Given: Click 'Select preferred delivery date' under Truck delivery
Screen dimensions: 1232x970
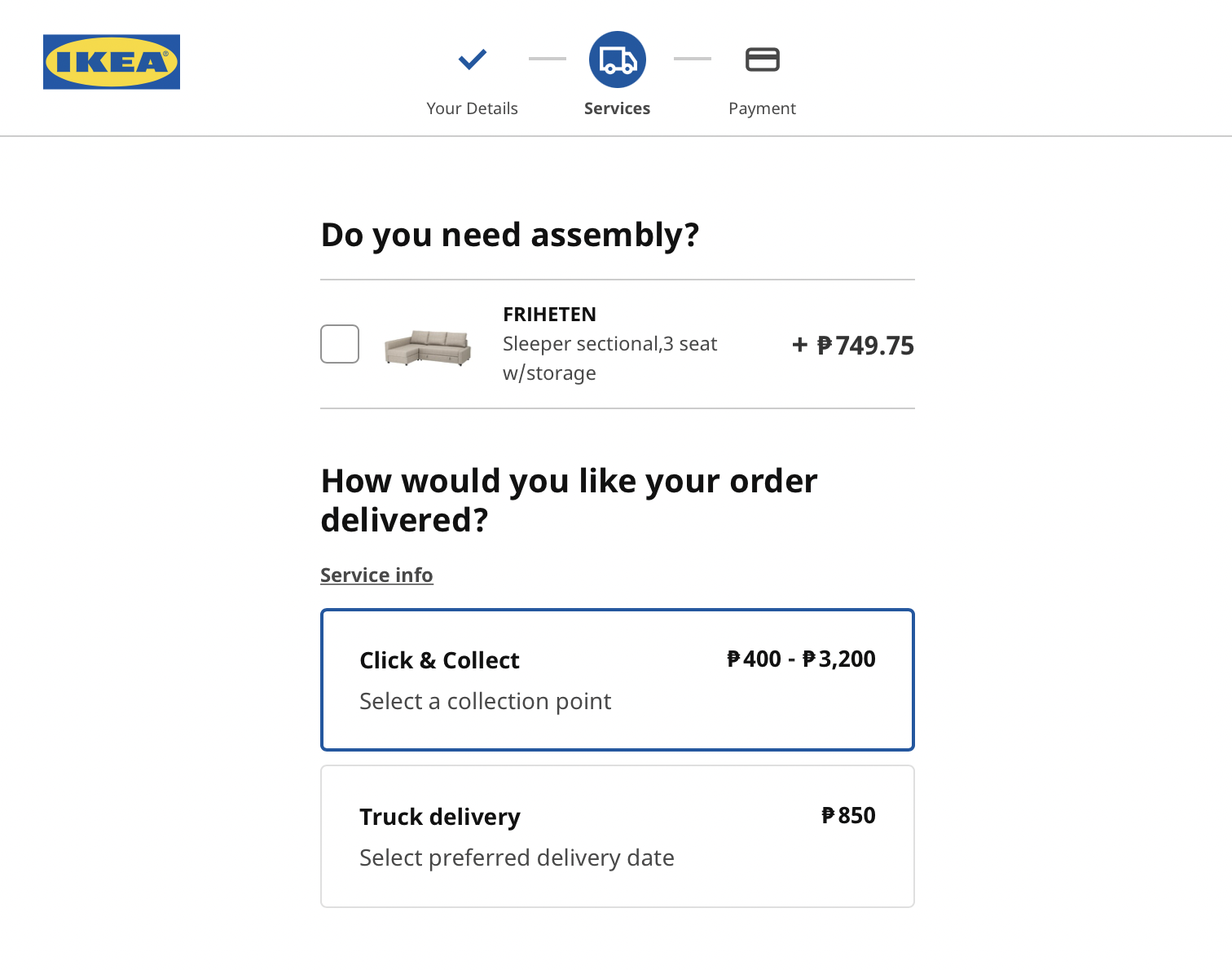Looking at the screenshot, I should tap(517, 858).
